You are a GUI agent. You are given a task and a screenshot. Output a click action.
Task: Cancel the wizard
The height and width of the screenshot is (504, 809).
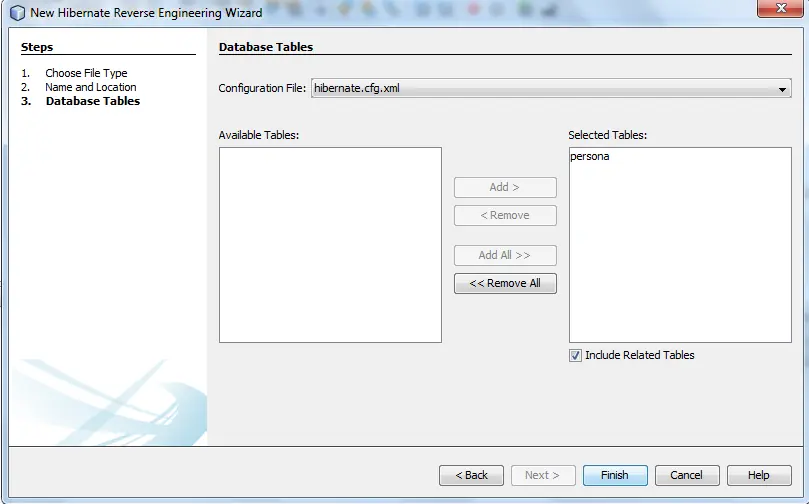[x=687, y=475]
